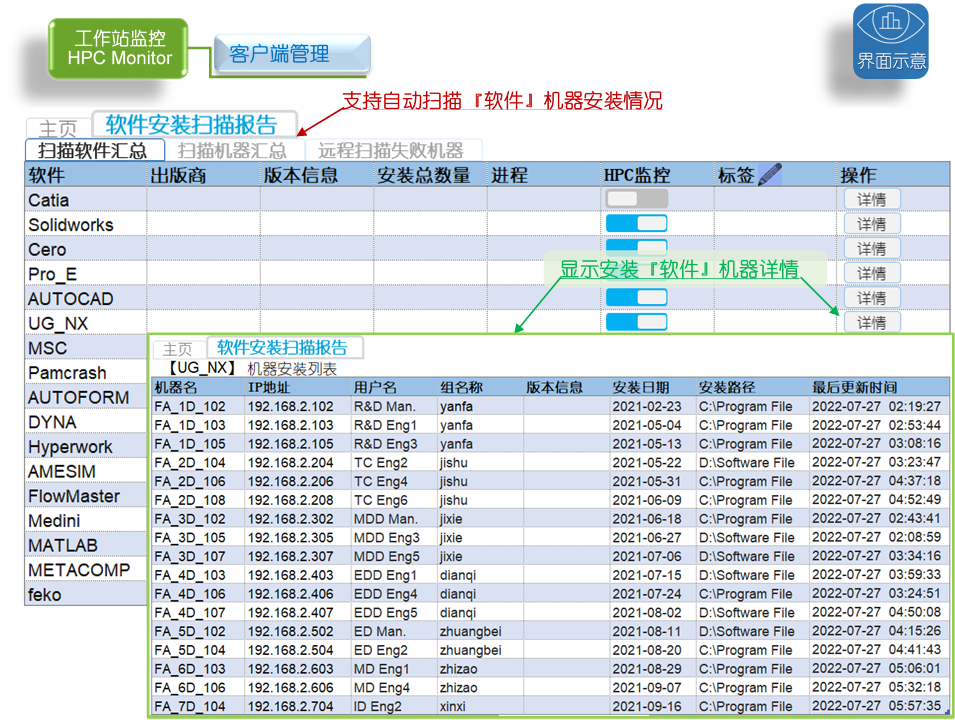Click install date 2021-08-11
This screenshot has width=955, height=720.
(647, 631)
